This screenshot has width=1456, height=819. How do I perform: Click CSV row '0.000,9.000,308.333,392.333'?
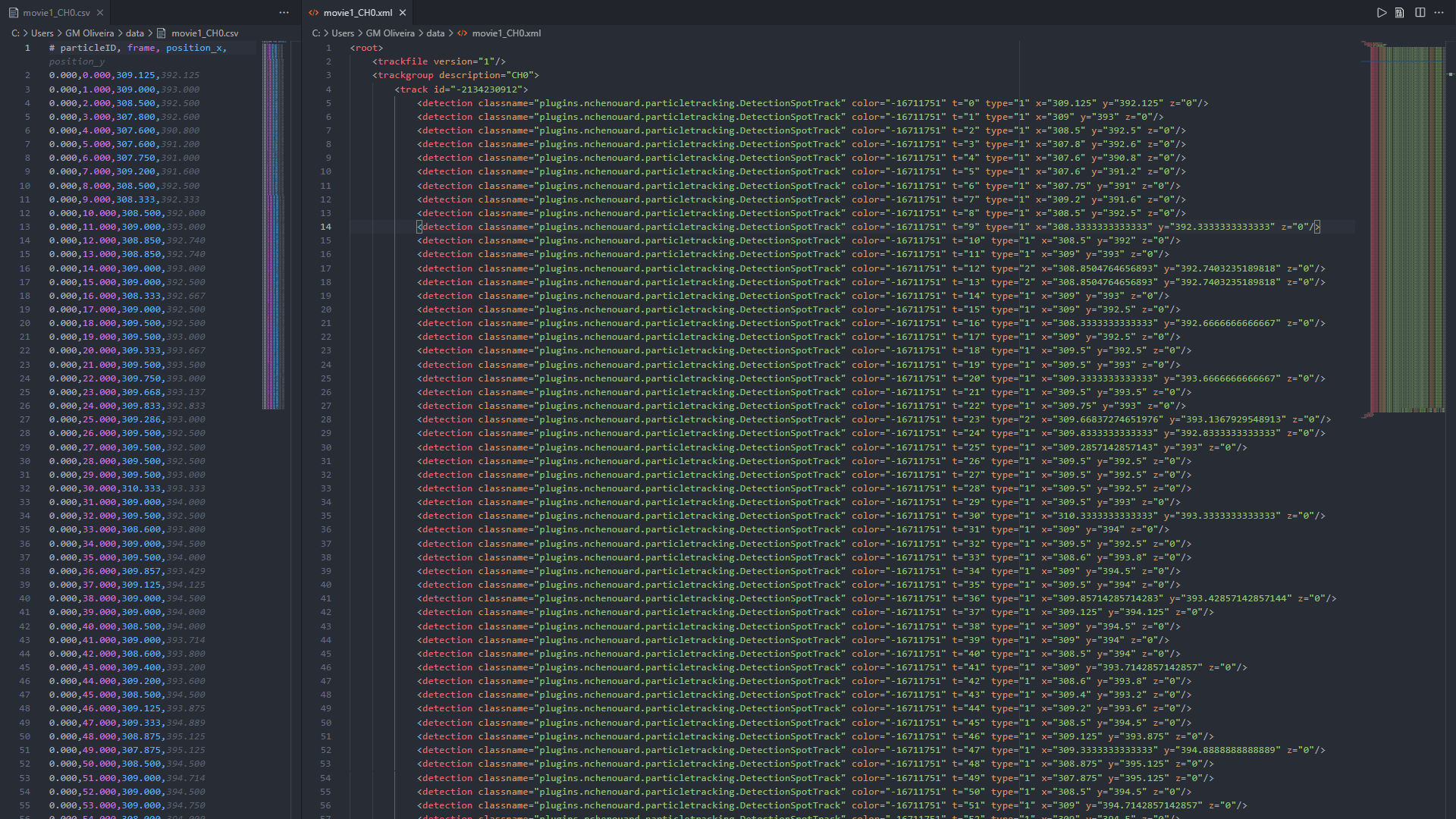tap(124, 199)
